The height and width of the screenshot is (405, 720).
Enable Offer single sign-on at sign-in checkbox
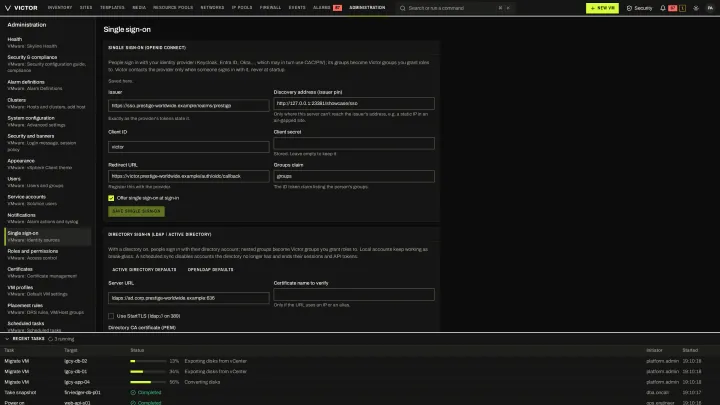tap(111, 198)
